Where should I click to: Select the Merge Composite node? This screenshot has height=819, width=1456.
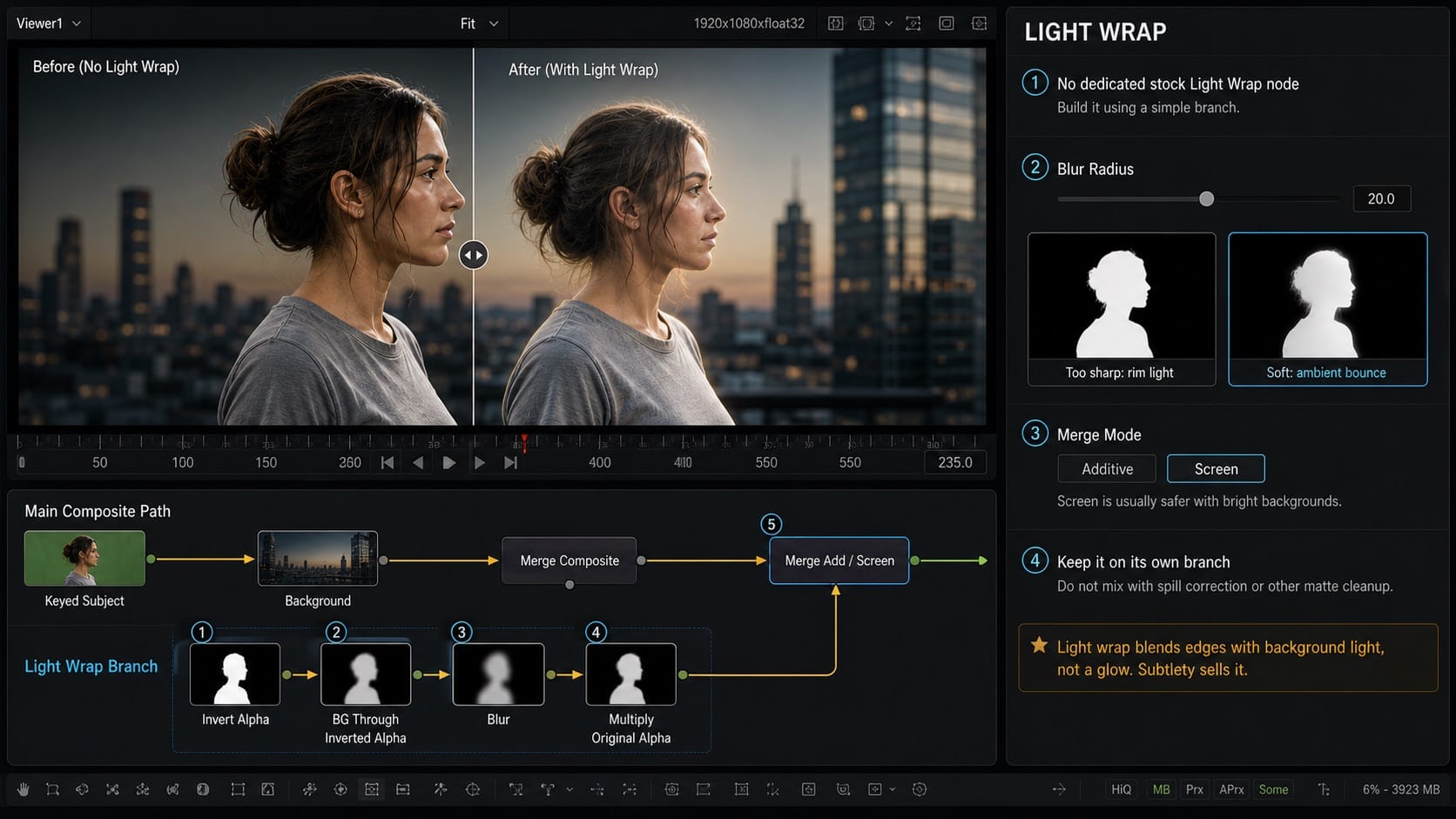[570, 561]
